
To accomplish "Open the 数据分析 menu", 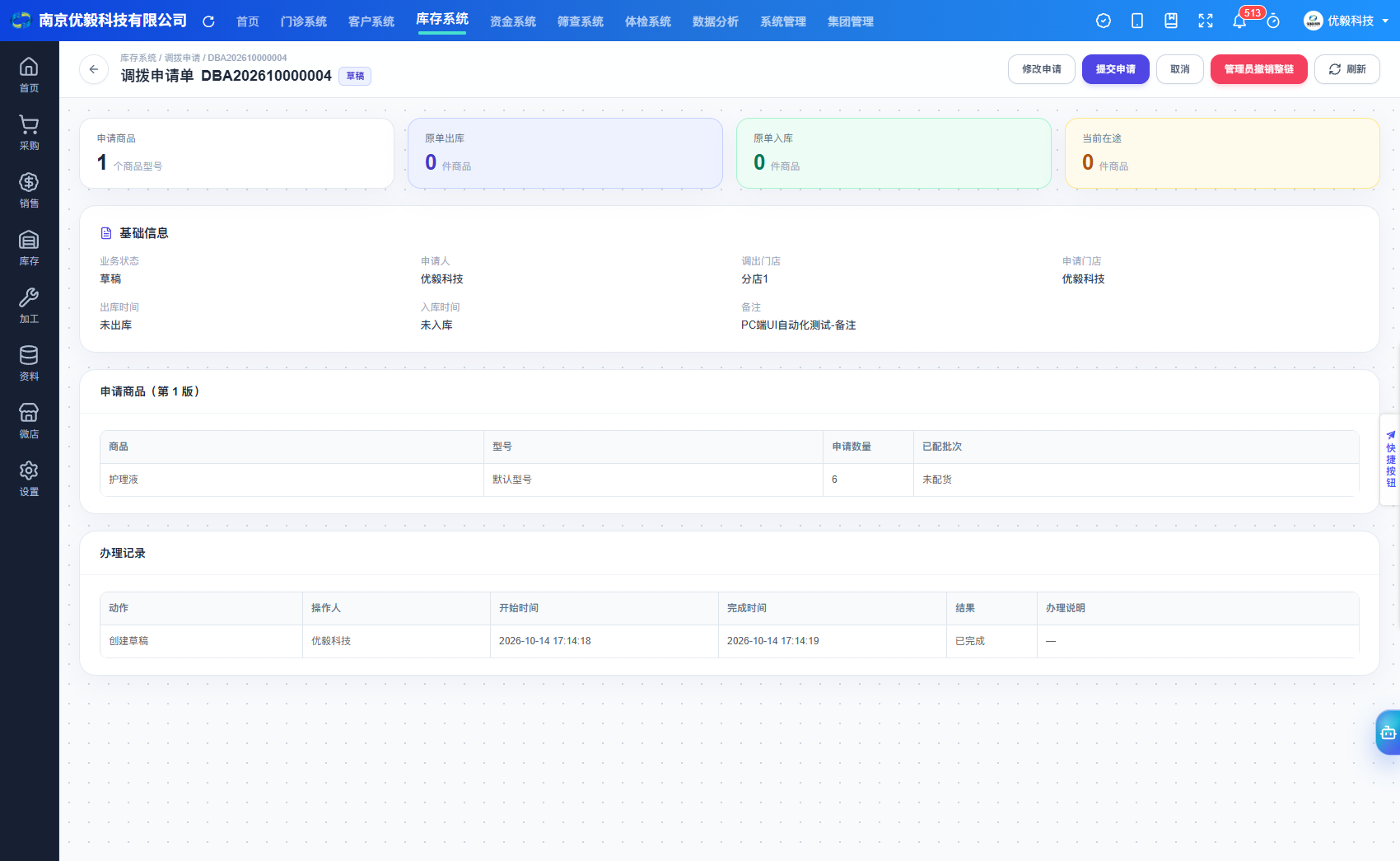I will point(716,21).
